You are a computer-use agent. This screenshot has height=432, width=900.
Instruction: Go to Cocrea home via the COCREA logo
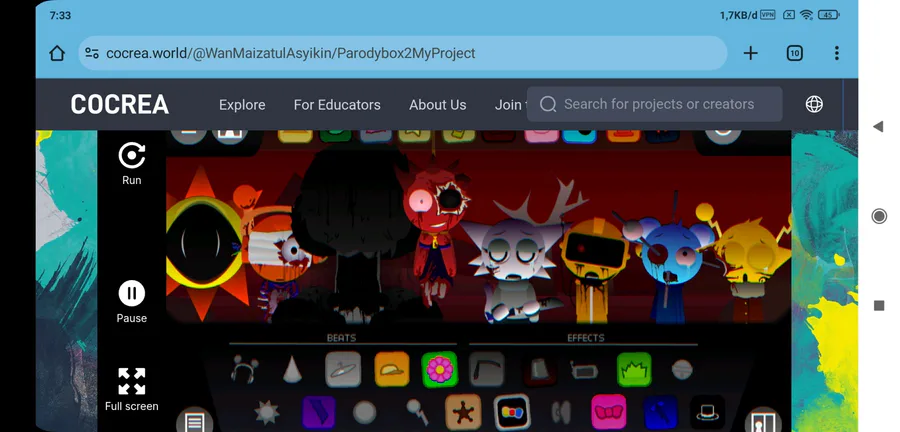pyautogui.click(x=120, y=104)
